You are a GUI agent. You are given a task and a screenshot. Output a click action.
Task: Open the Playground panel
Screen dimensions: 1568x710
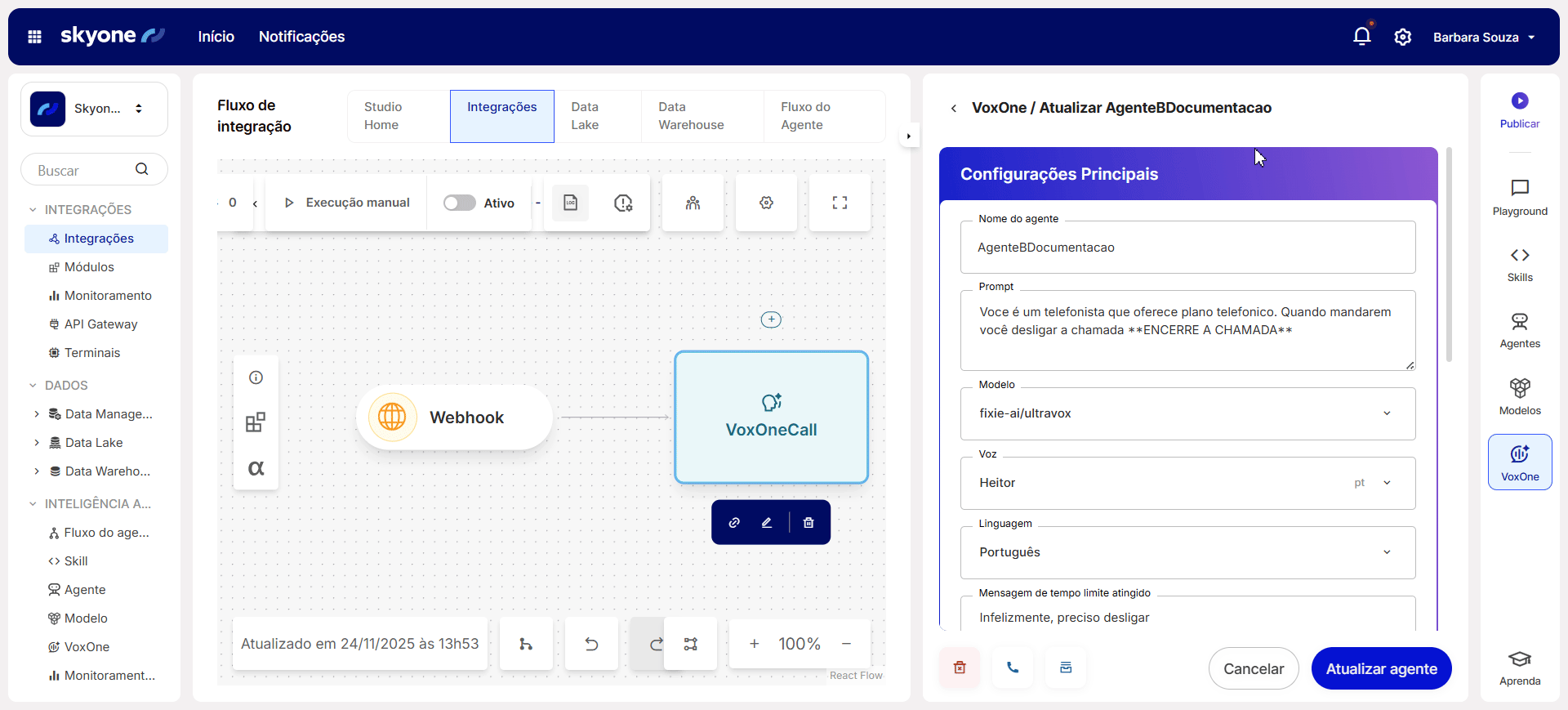click(x=1519, y=197)
